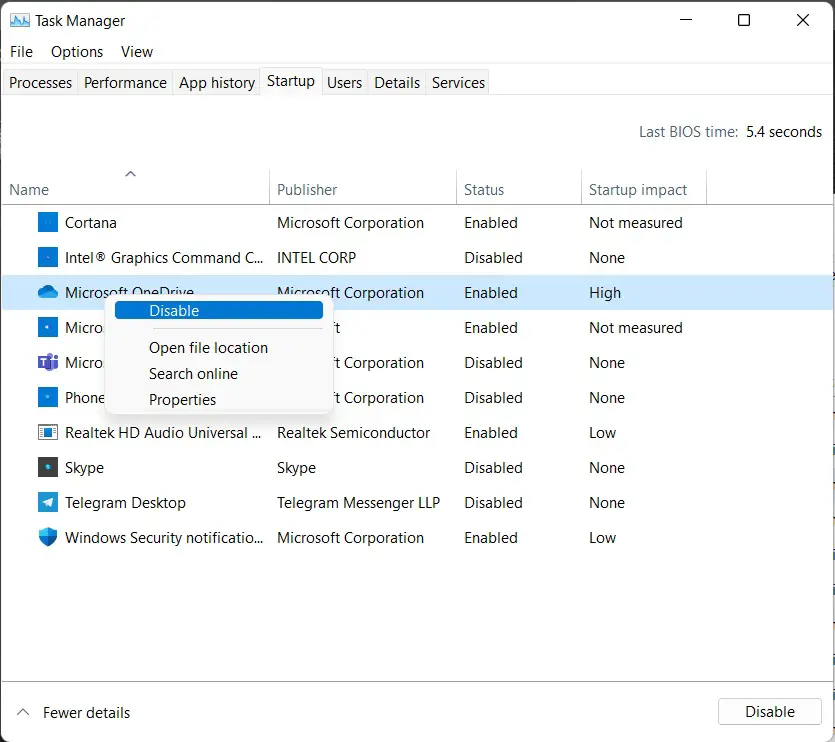The image size is (835, 742).
Task: Choose Properties in the context menu
Action: [182, 399]
